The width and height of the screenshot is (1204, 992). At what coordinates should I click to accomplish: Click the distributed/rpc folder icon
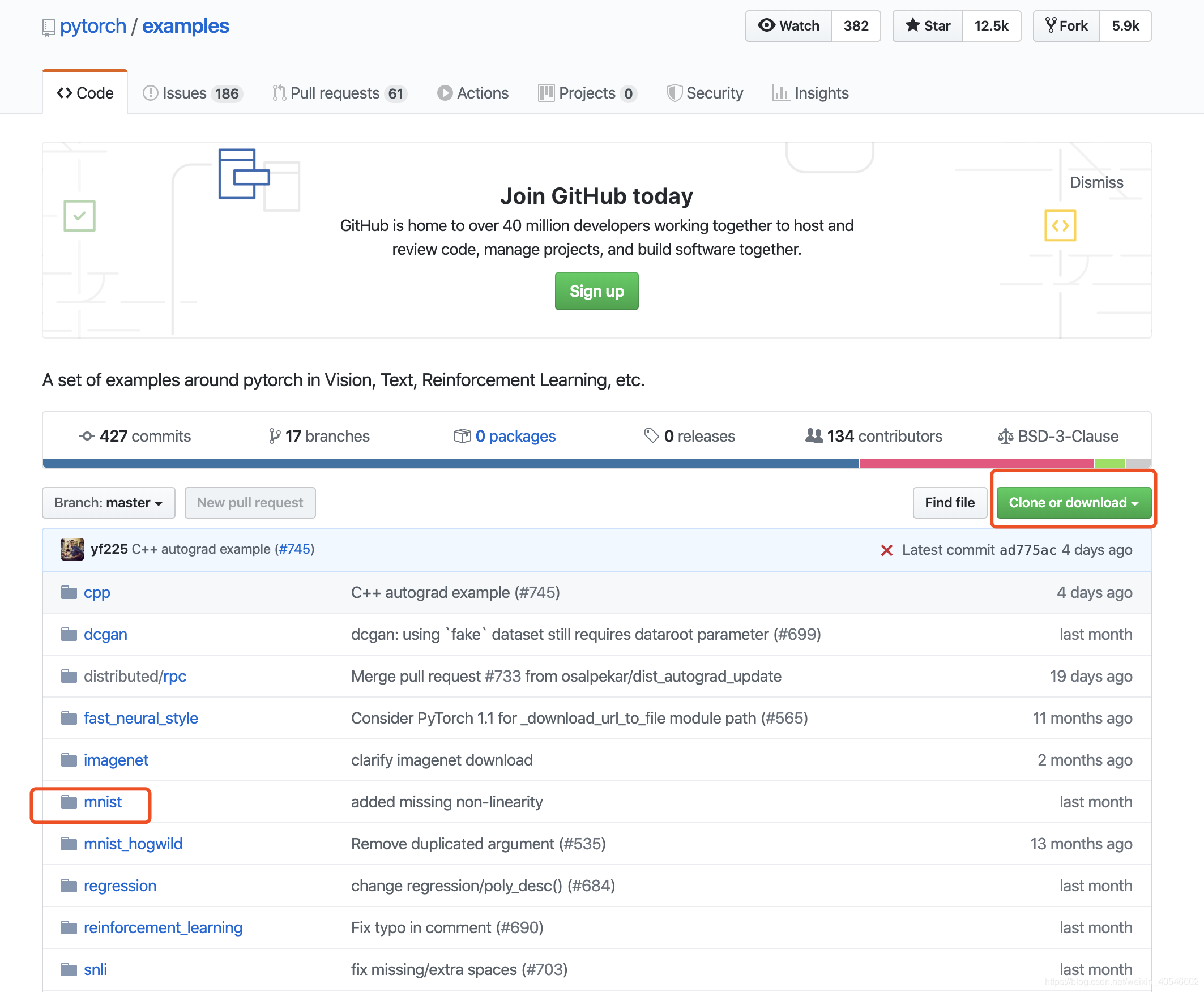tap(69, 676)
